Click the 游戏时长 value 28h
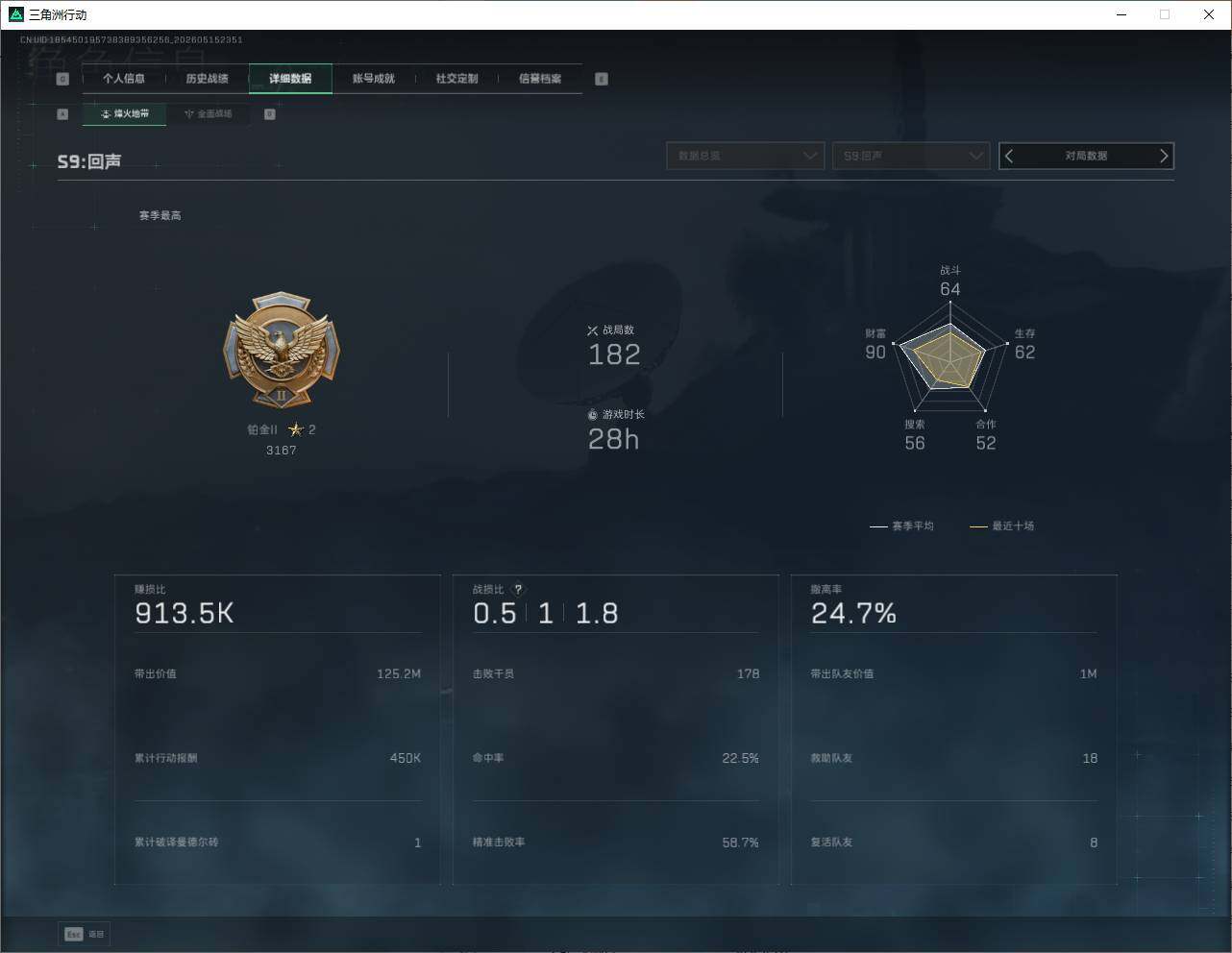 pos(614,439)
